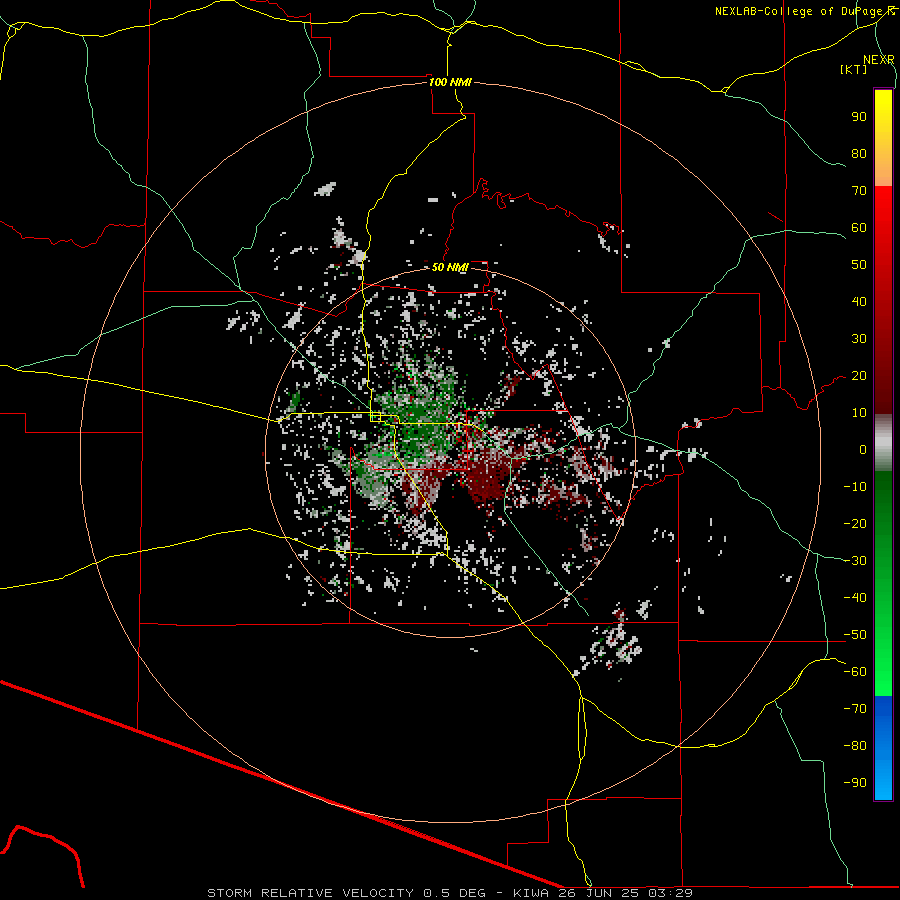
Task: Click the 10 value on the velocity scale
Action: (x=859, y=413)
